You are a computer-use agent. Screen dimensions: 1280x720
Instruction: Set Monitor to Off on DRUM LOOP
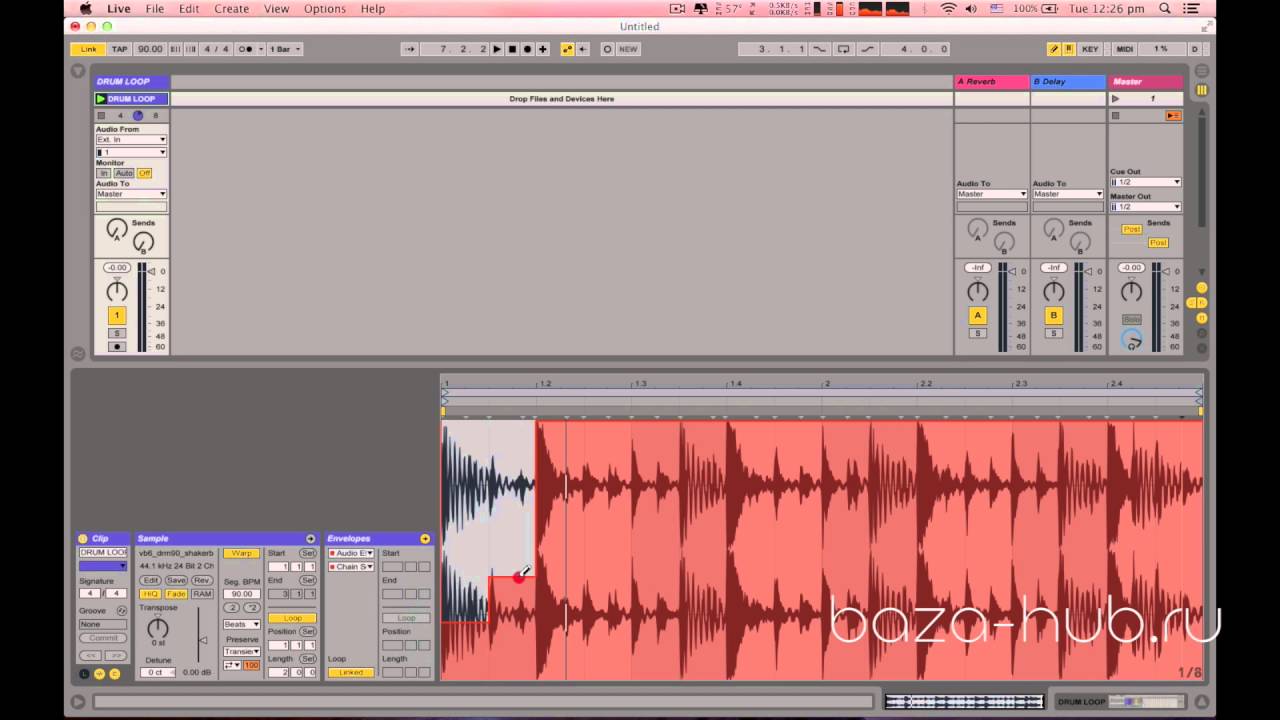[144, 173]
